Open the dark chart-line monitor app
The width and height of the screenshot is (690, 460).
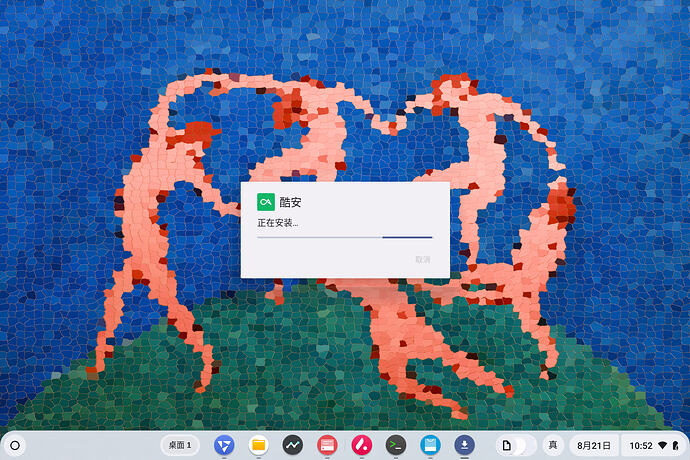pyautogui.click(x=293, y=445)
